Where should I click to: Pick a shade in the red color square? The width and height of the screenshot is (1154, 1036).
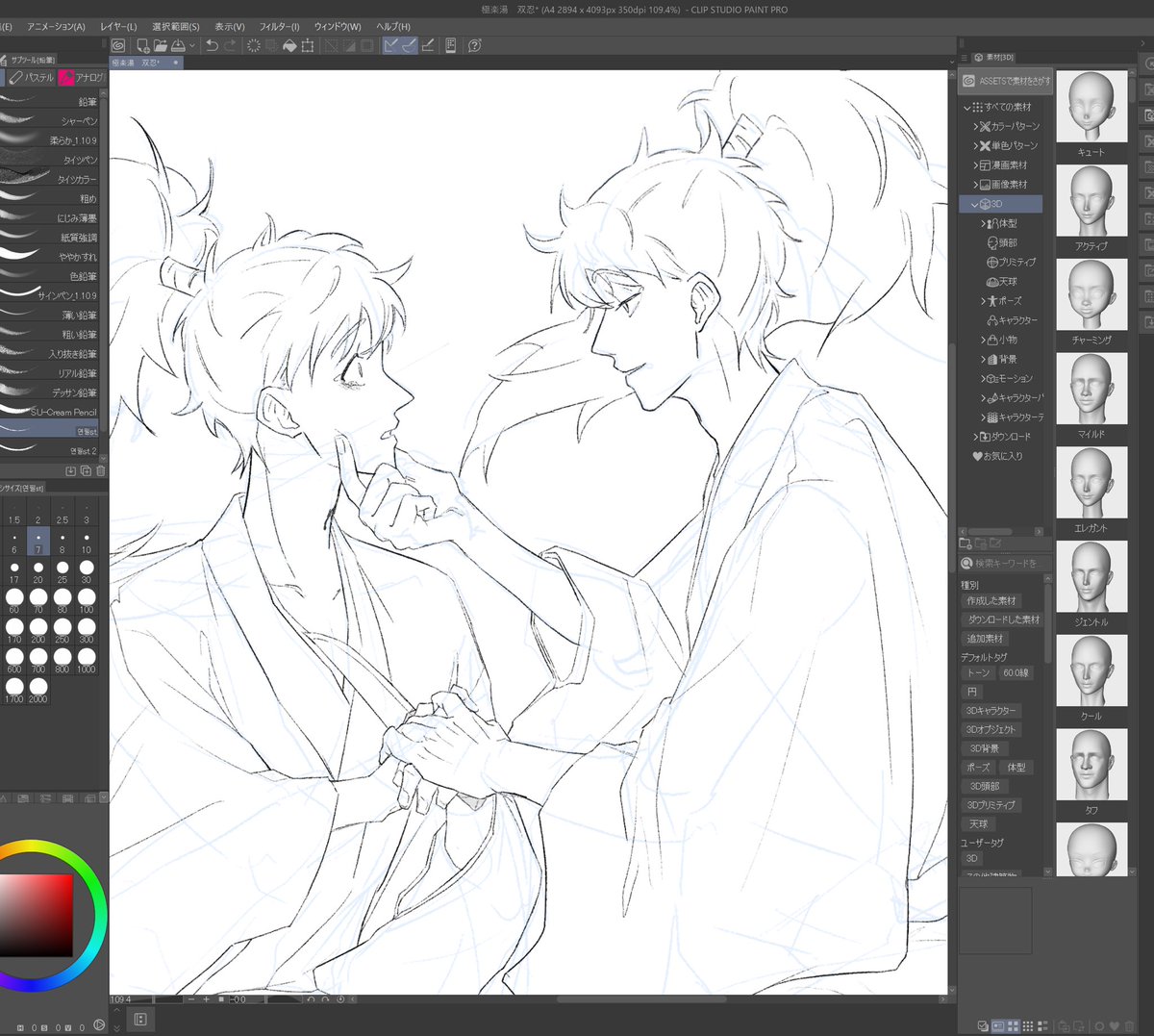point(37,914)
